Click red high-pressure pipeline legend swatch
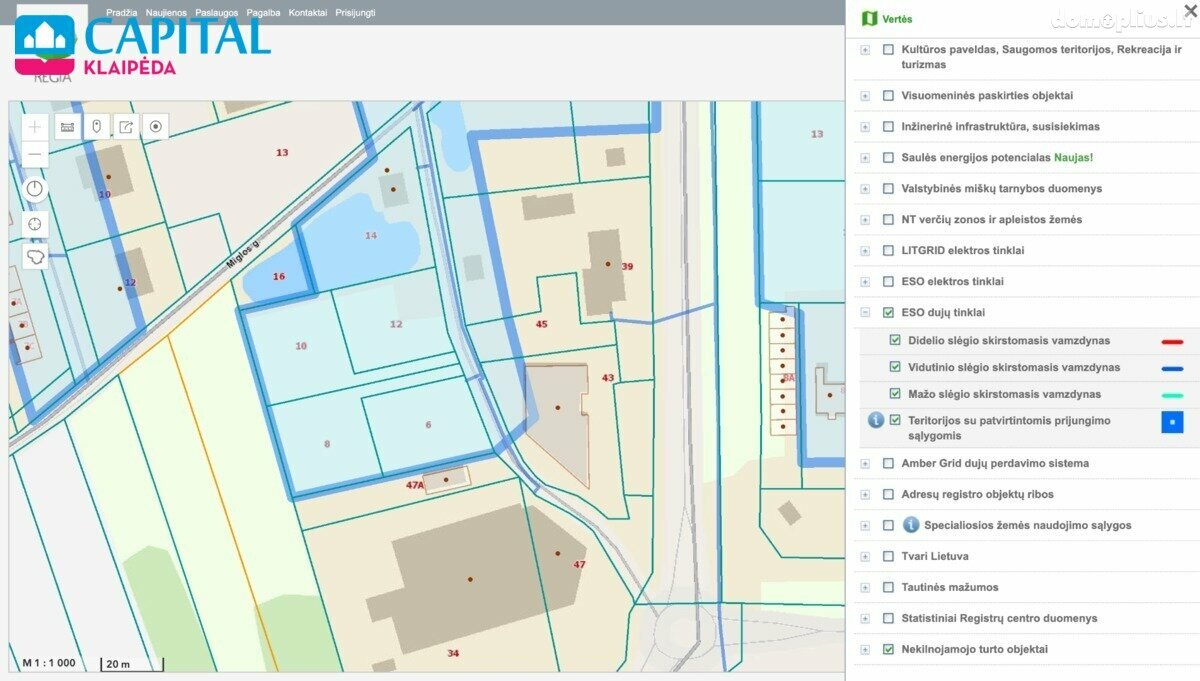1200x681 pixels. point(1172,342)
